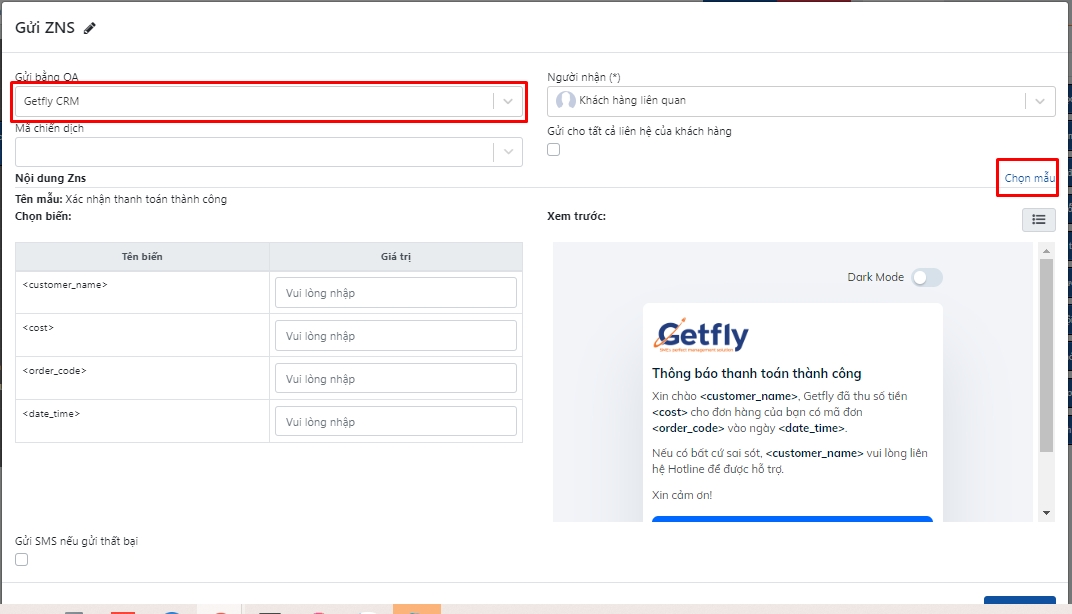Click the customer_name value input field
The height and width of the screenshot is (614, 1072).
[395, 293]
